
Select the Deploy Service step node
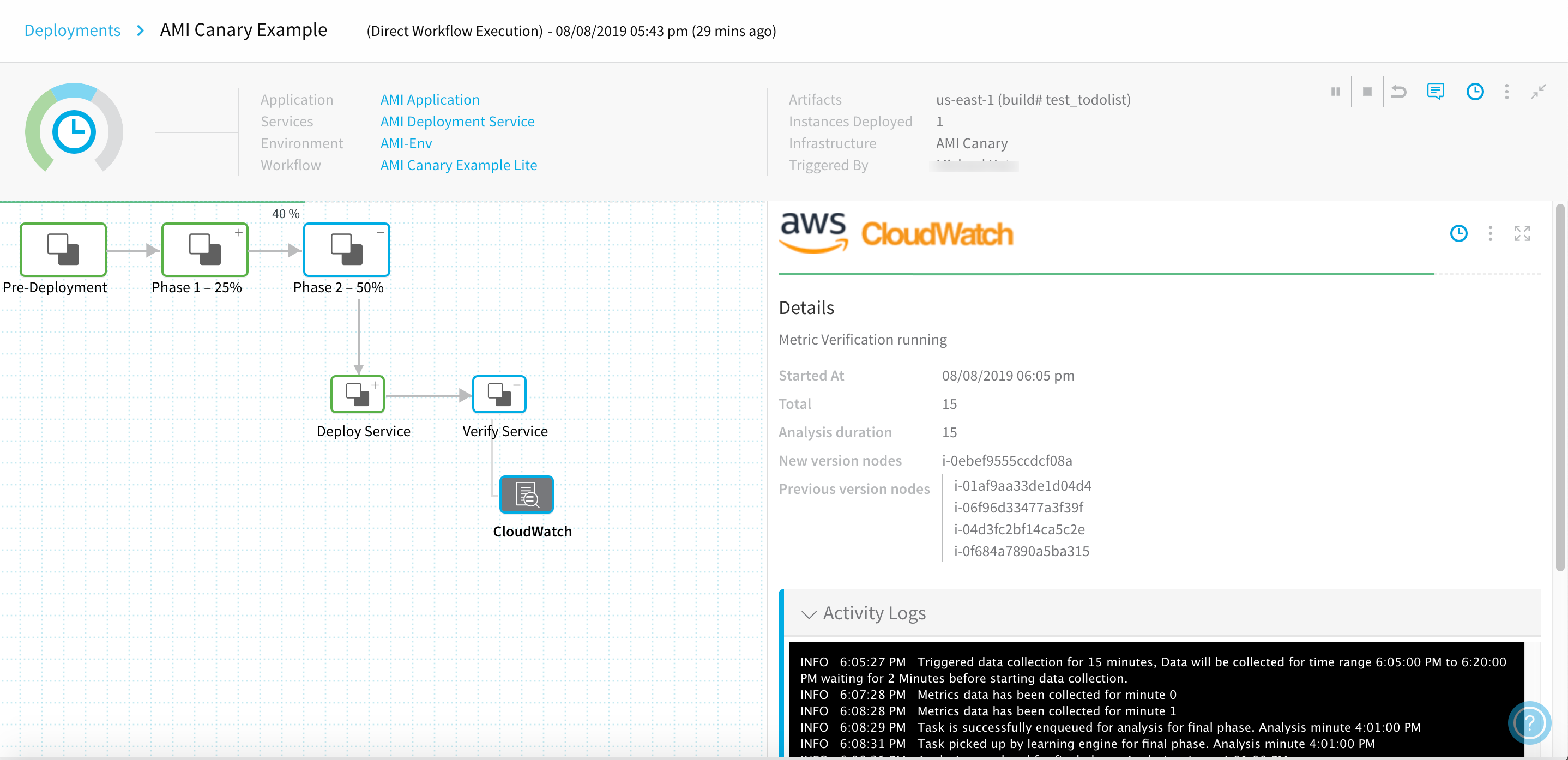(357, 394)
